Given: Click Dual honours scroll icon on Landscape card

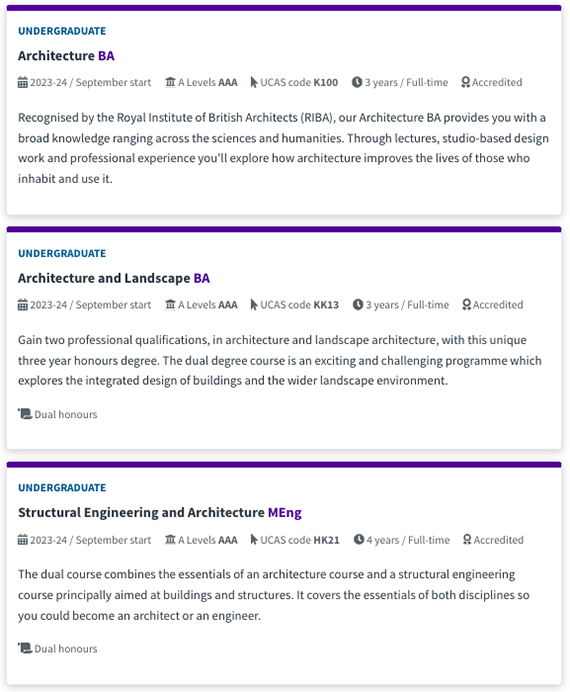Looking at the screenshot, I should click(x=25, y=414).
